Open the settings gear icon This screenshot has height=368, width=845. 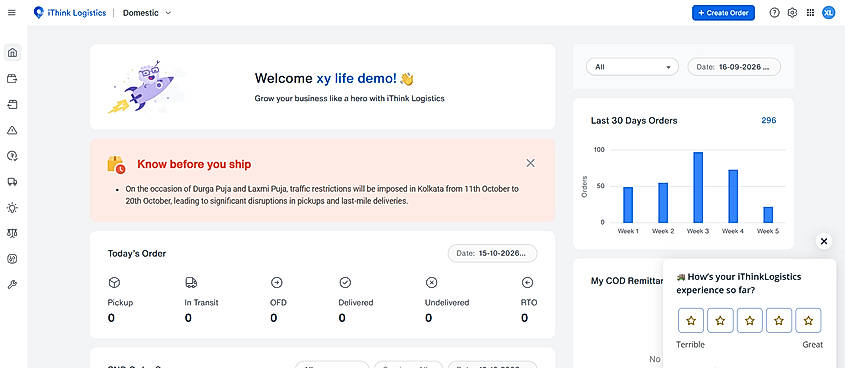[792, 13]
